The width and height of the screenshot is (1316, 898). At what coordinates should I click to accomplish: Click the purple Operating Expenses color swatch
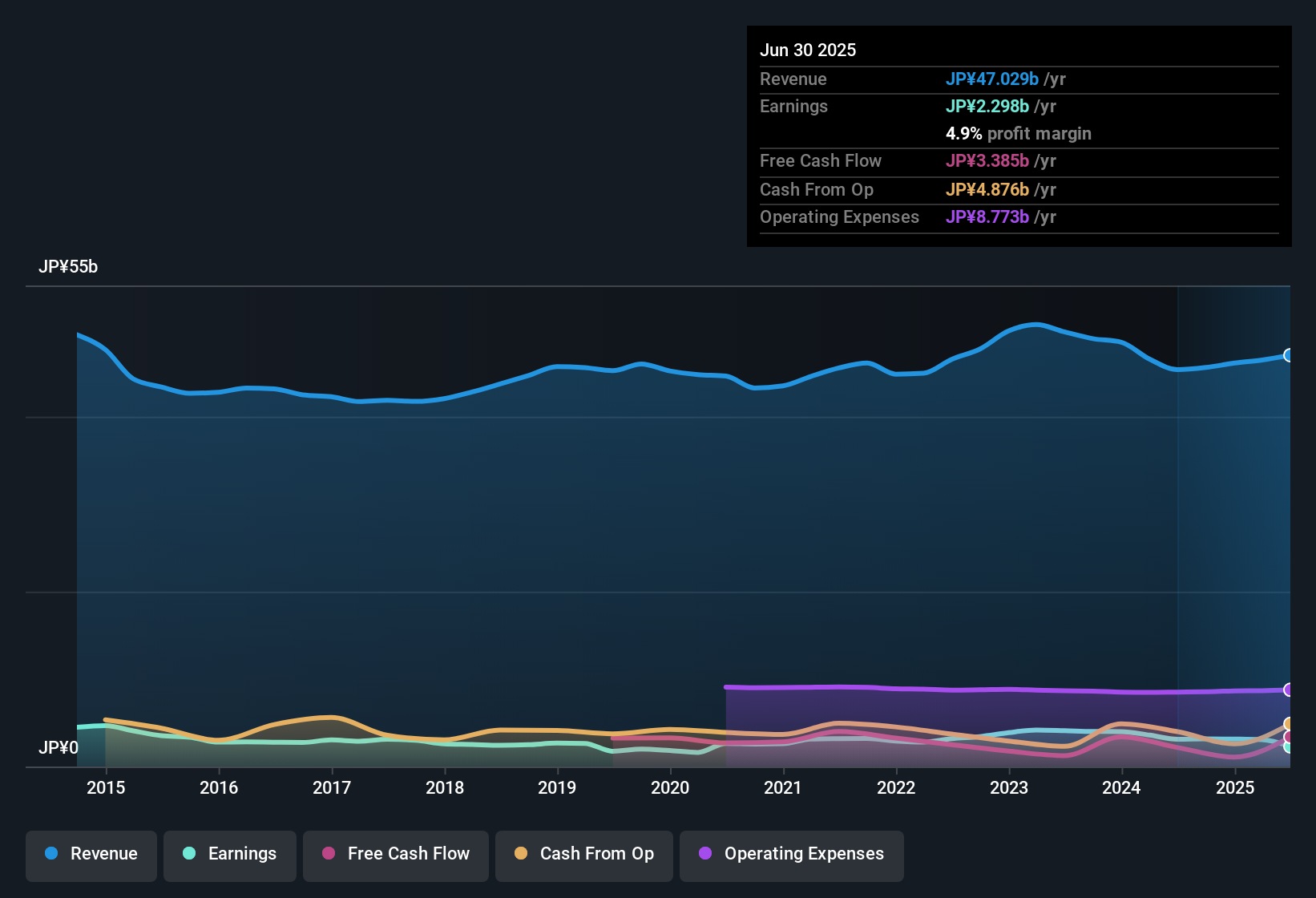705,854
